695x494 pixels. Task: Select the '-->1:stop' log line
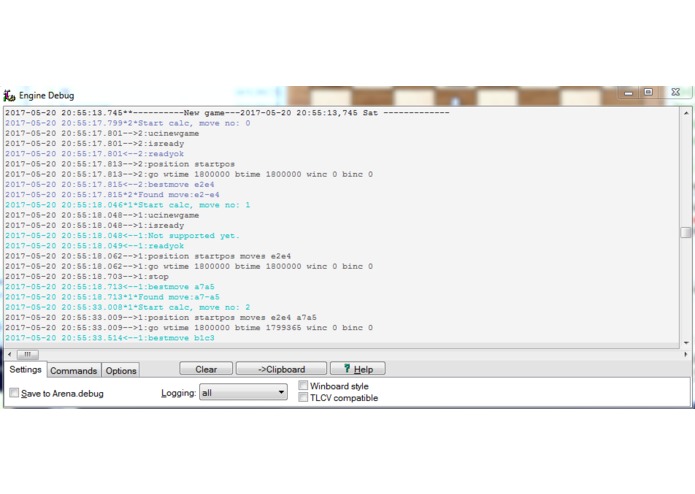coord(87,276)
